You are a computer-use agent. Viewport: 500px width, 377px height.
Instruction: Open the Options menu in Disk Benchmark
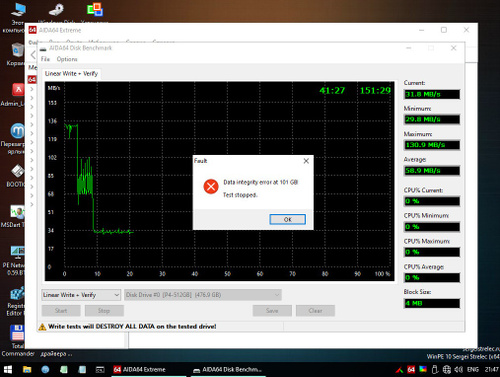coord(67,59)
